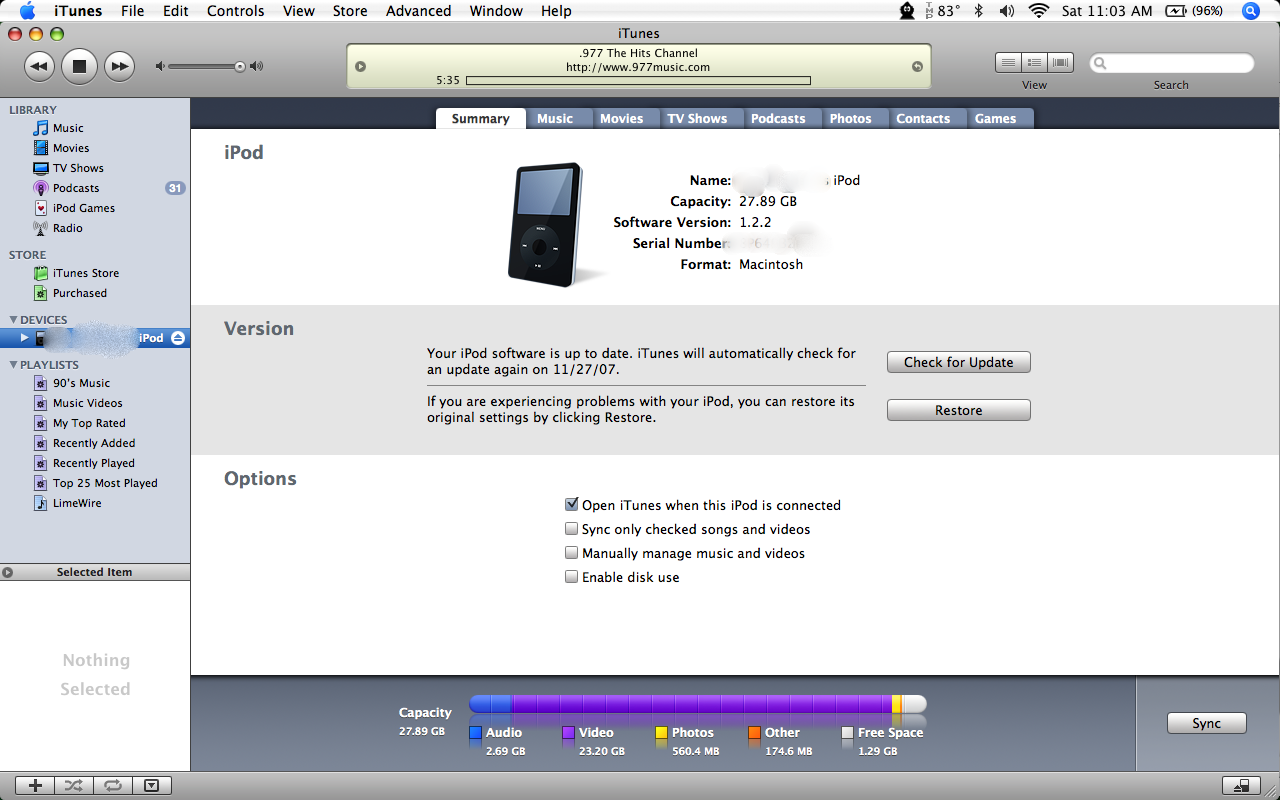Eject the iPod with eject icon
Viewport: 1280px width, 800px height.
177,338
